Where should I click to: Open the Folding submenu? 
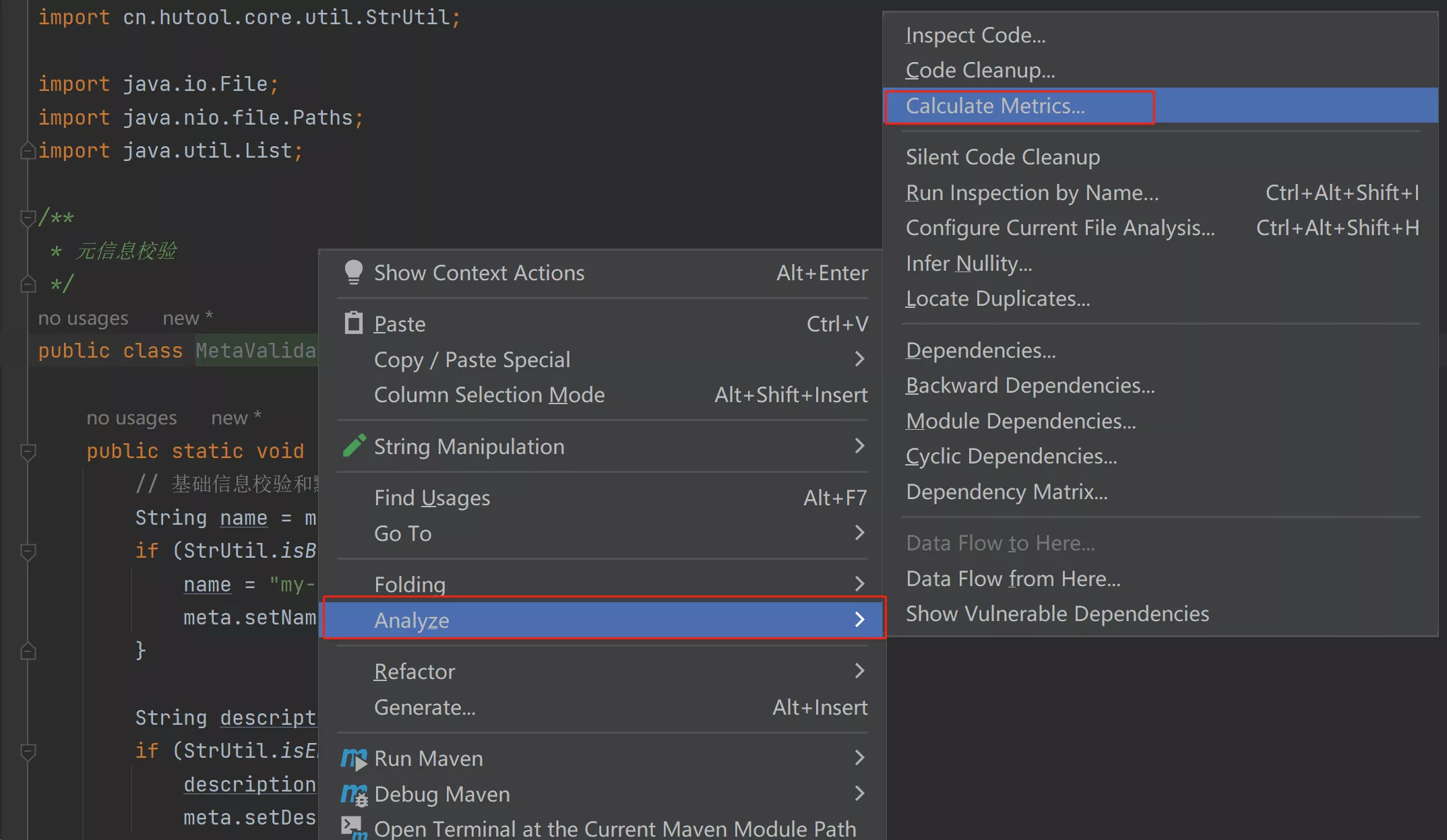pyautogui.click(x=602, y=584)
